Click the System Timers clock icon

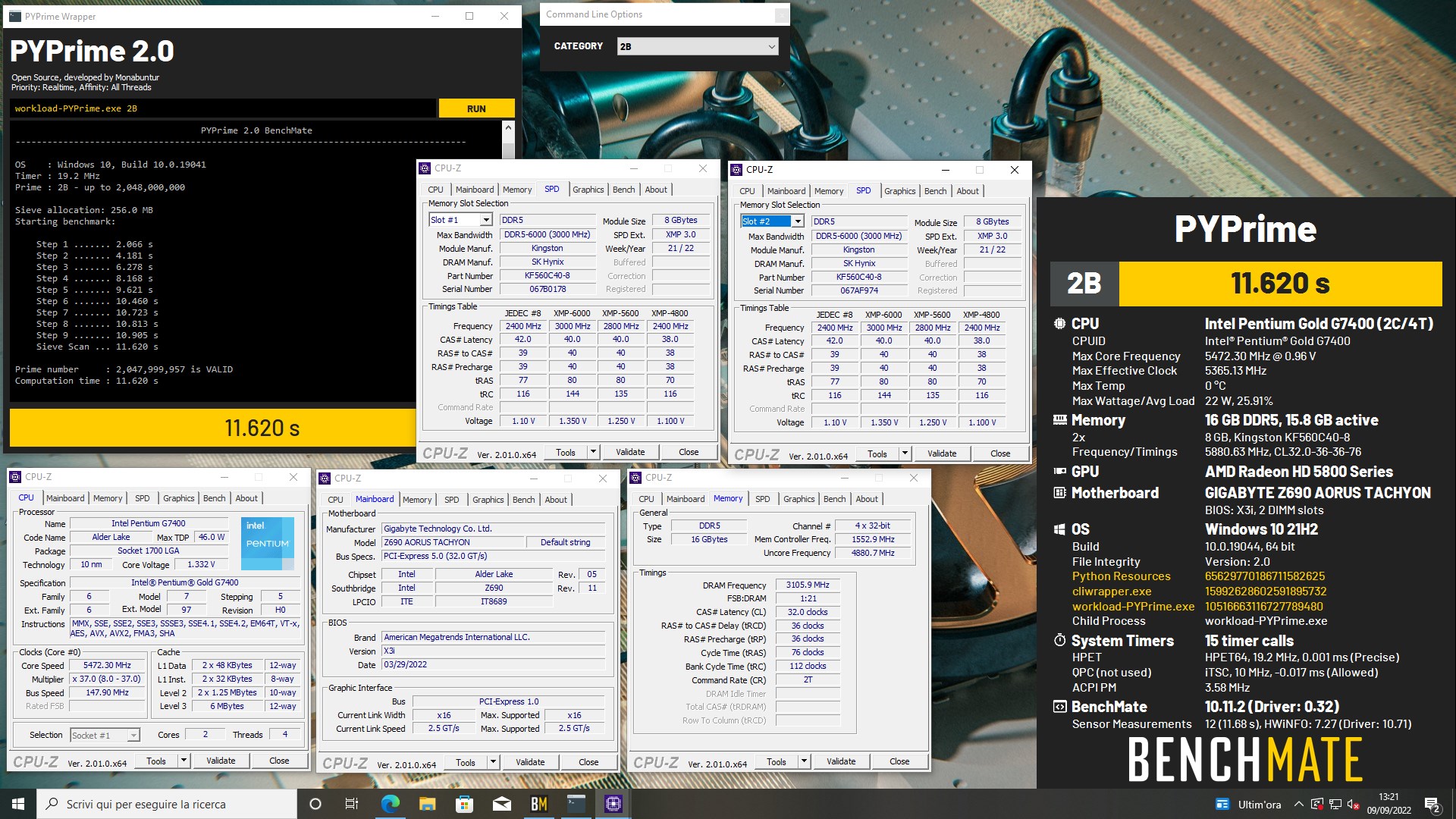tap(1059, 641)
